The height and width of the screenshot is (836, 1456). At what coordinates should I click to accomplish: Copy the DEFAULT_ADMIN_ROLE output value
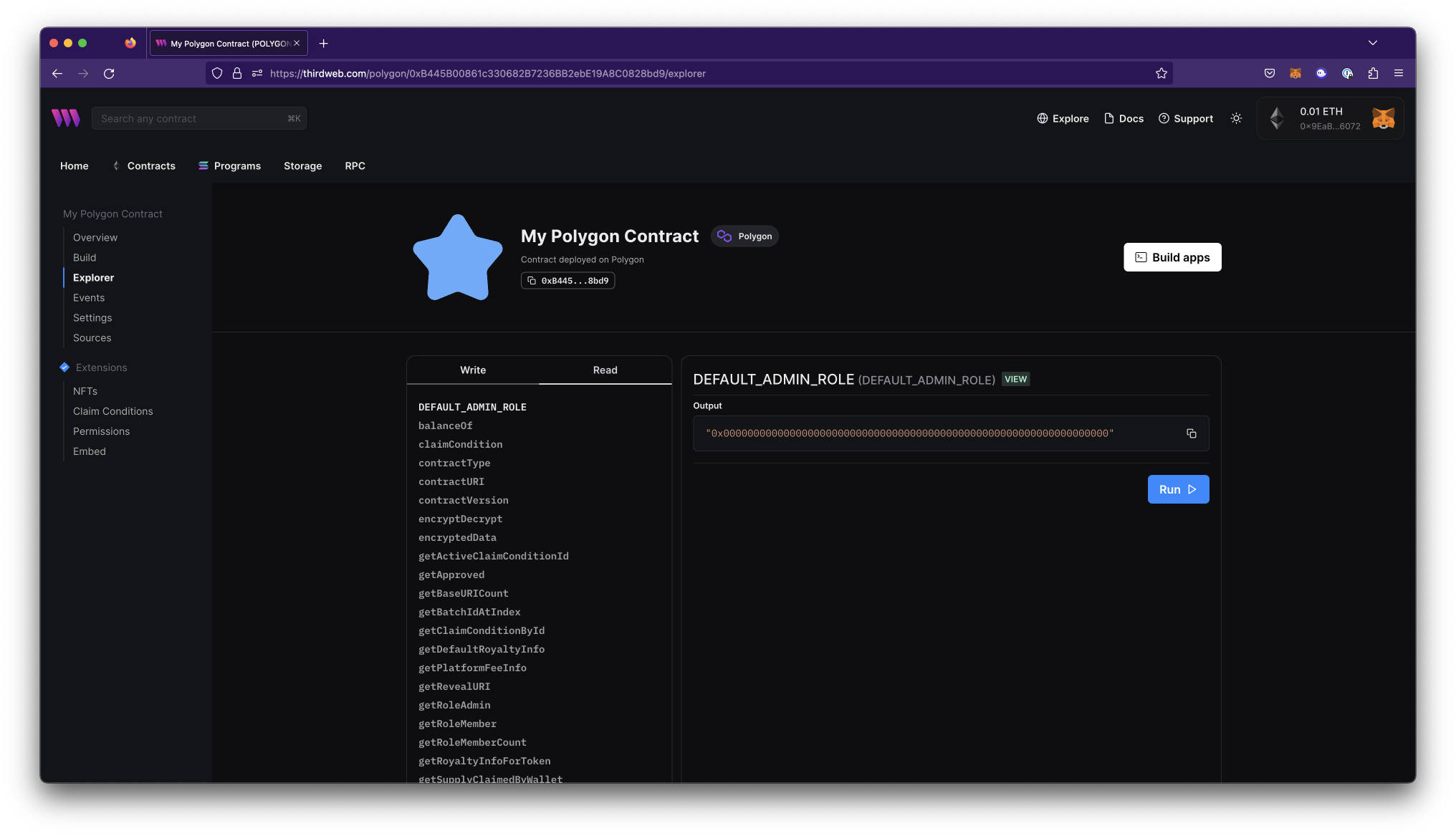click(1191, 433)
